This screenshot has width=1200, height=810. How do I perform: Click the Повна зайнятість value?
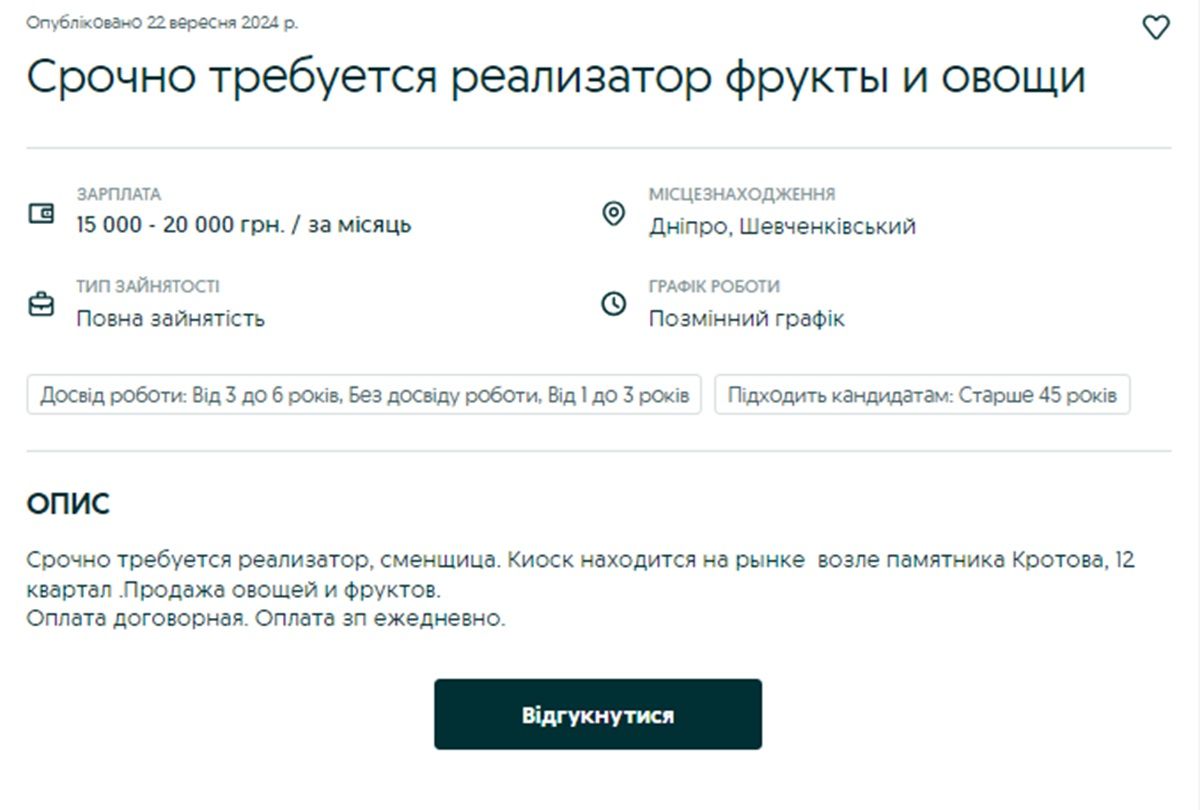(170, 319)
